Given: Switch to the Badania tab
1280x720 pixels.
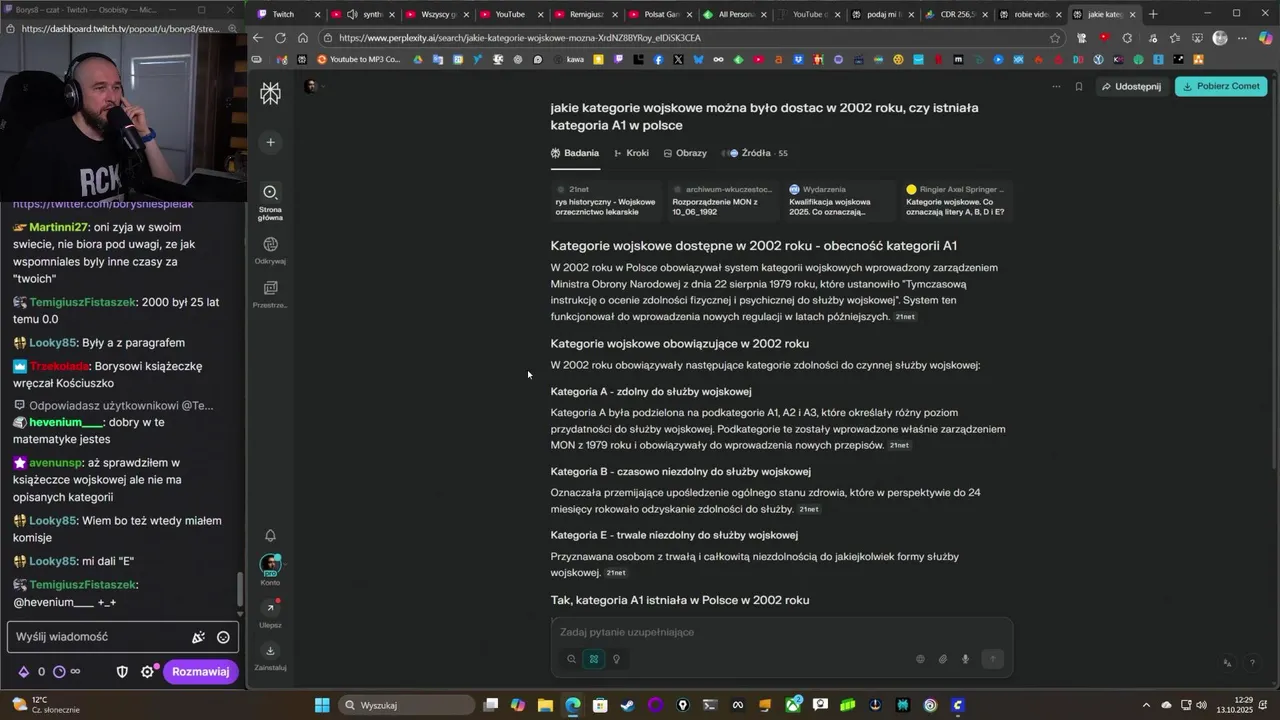Looking at the screenshot, I should tap(575, 153).
